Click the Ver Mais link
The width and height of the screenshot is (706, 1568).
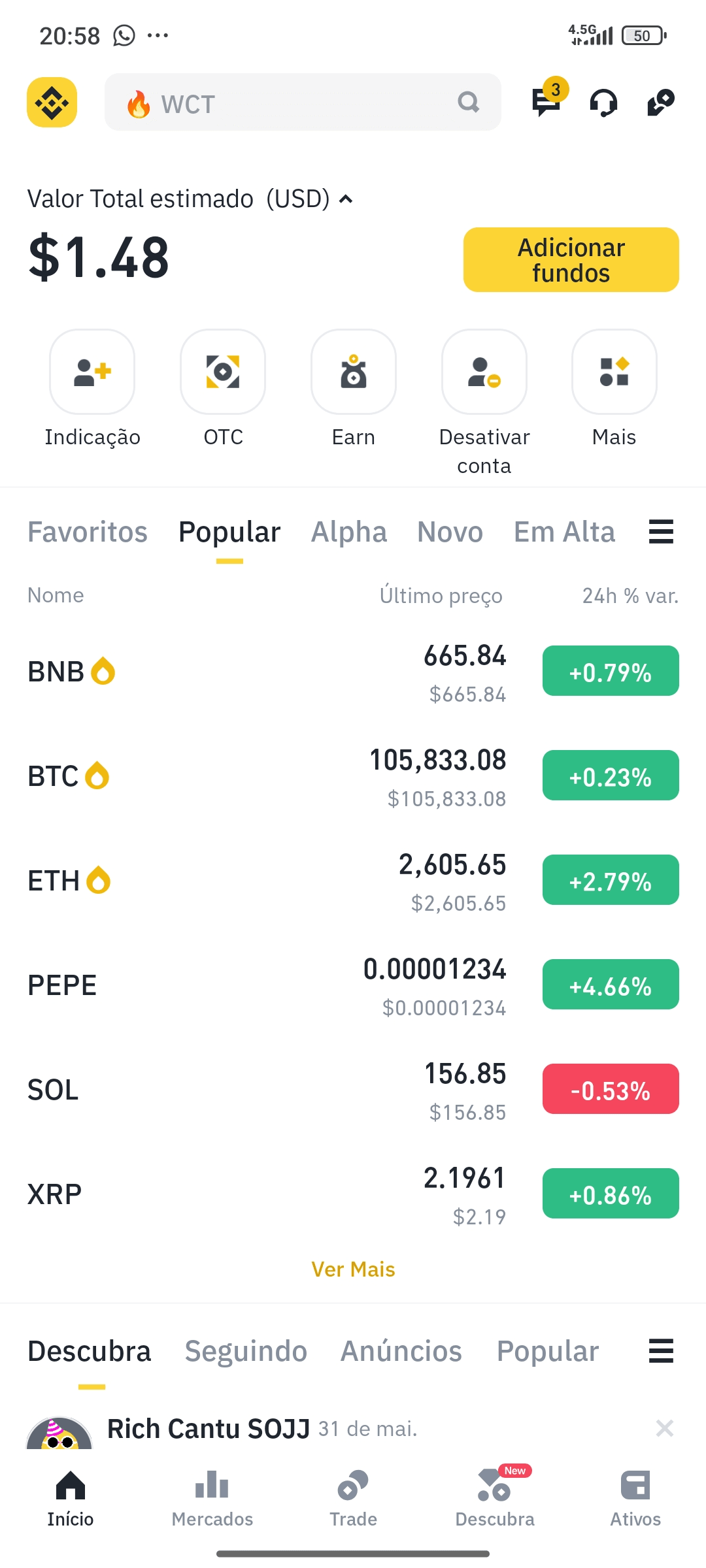tap(353, 1269)
